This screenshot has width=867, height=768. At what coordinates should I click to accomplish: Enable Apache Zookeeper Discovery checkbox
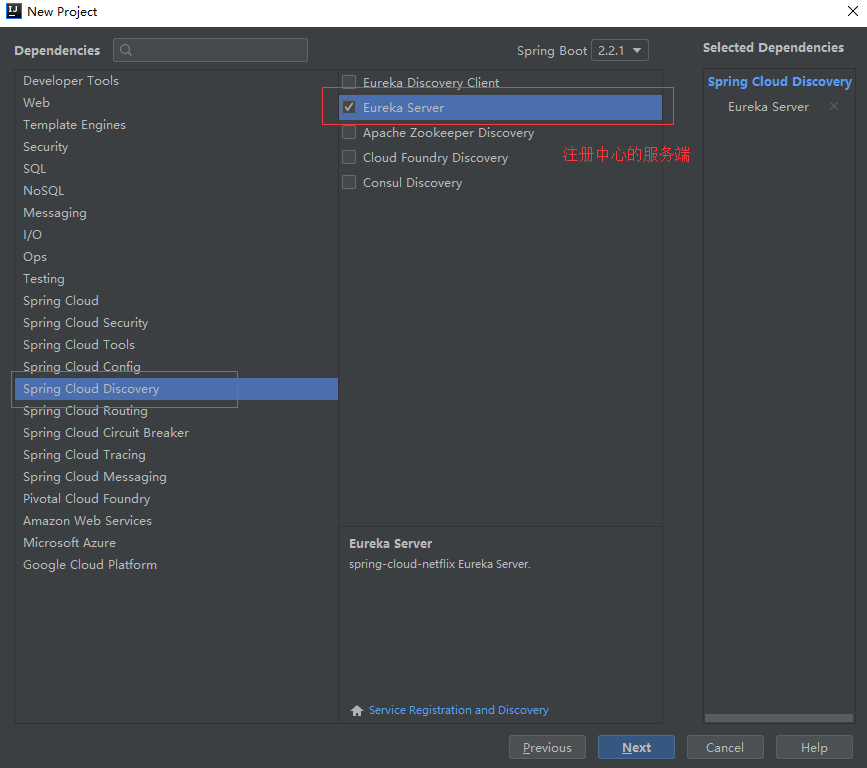[x=349, y=132]
